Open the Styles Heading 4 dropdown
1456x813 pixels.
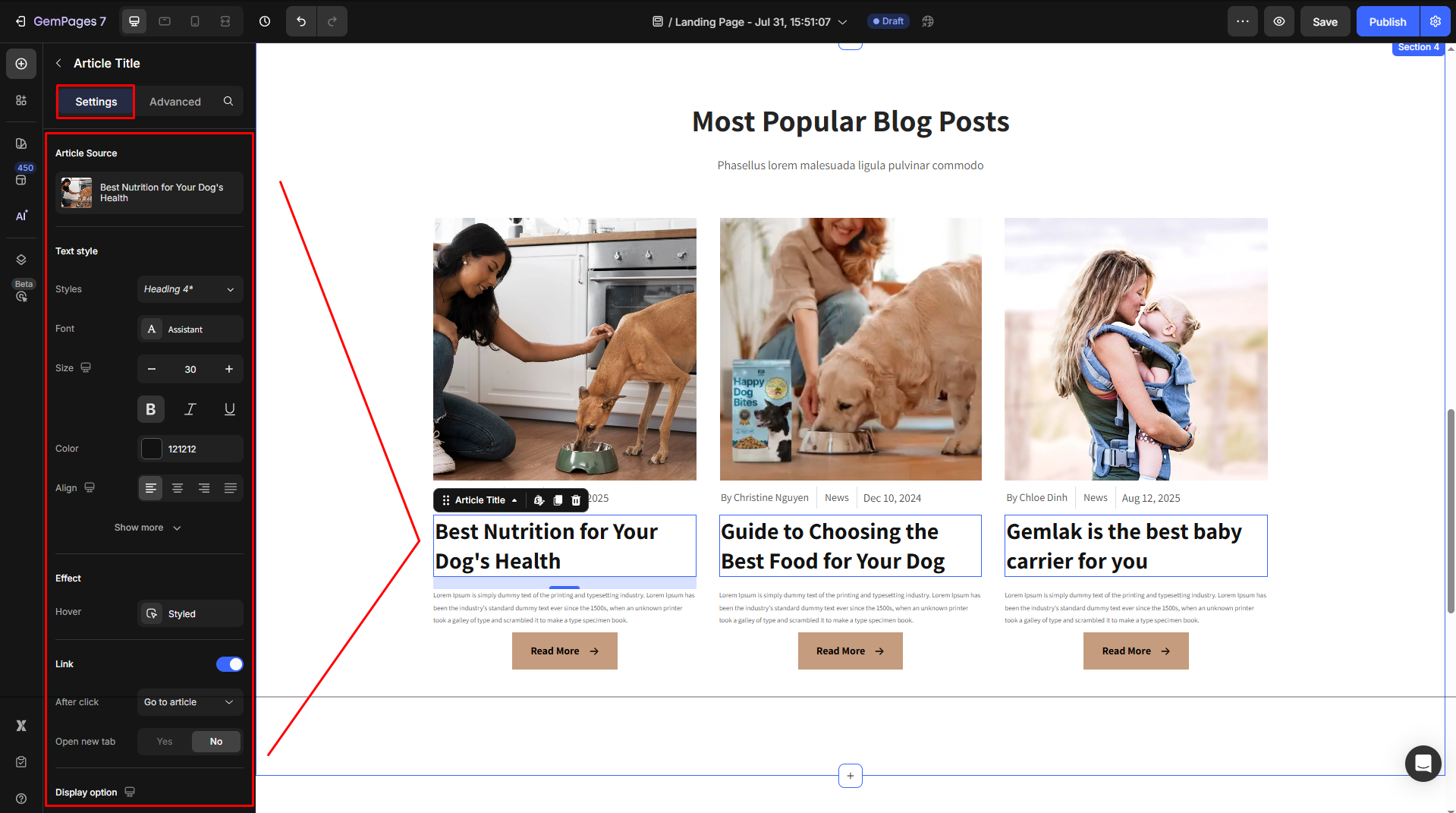point(190,289)
